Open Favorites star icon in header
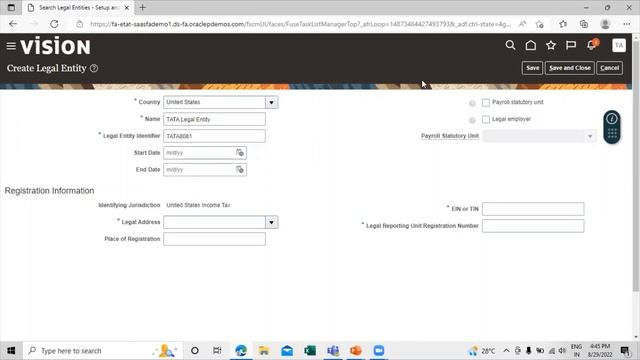The image size is (640, 360). (551, 45)
